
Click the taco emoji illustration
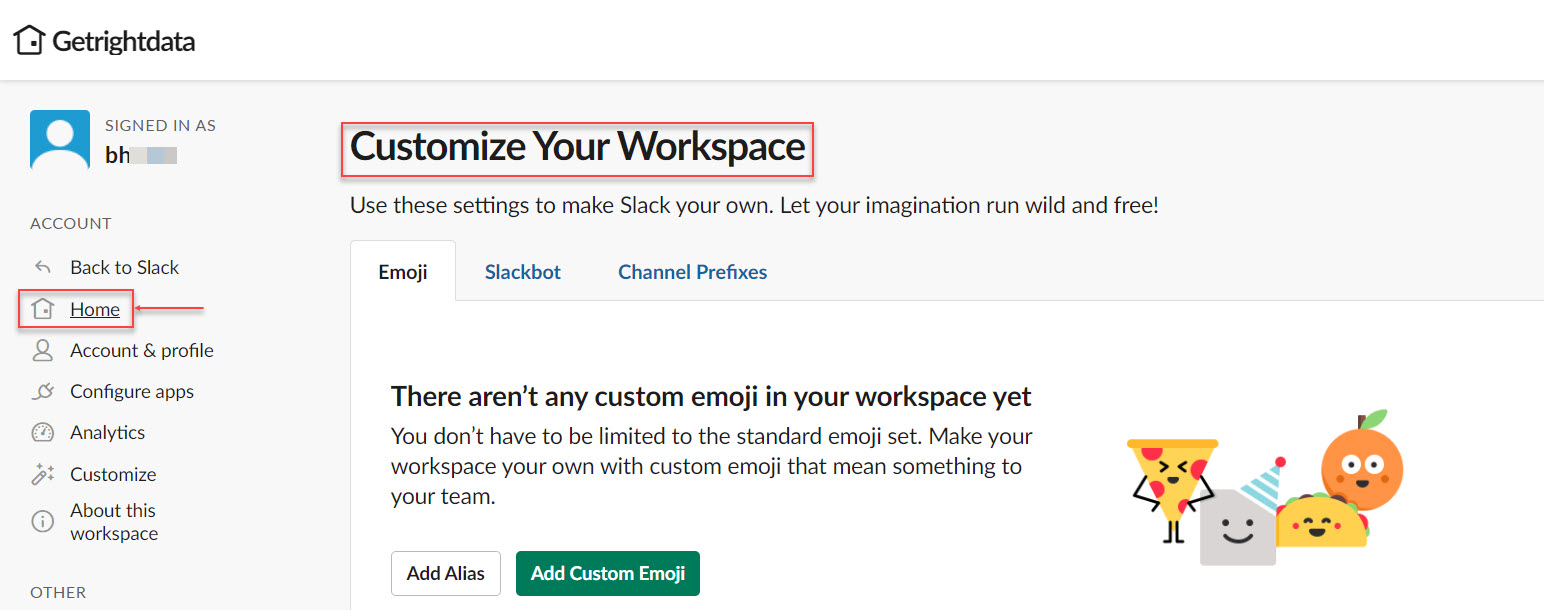coord(1322,521)
